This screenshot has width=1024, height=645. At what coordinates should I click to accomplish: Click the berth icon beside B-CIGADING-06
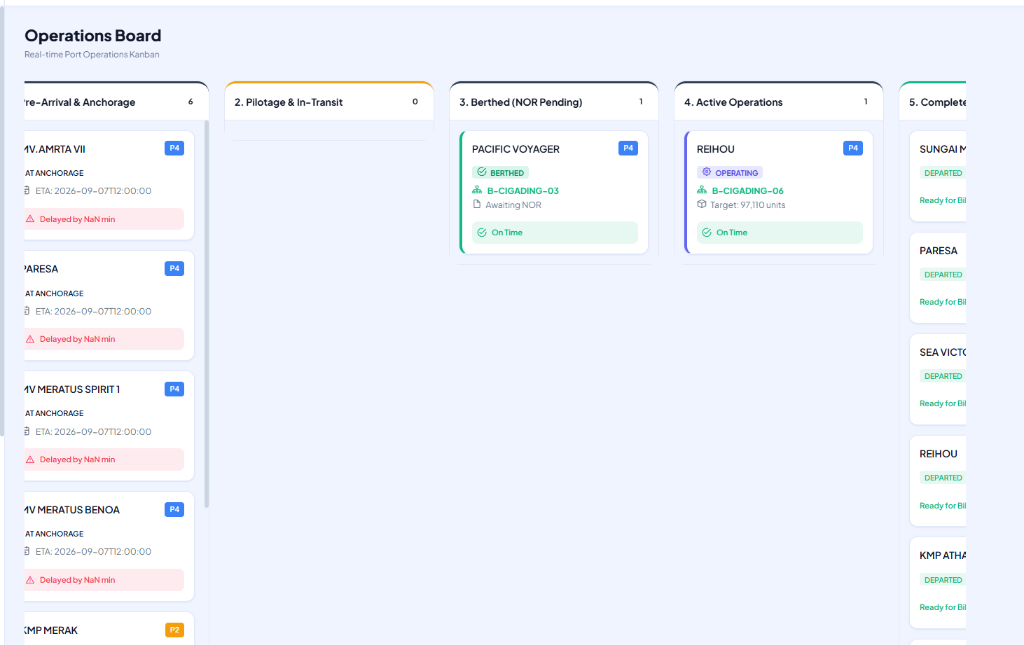pos(702,190)
